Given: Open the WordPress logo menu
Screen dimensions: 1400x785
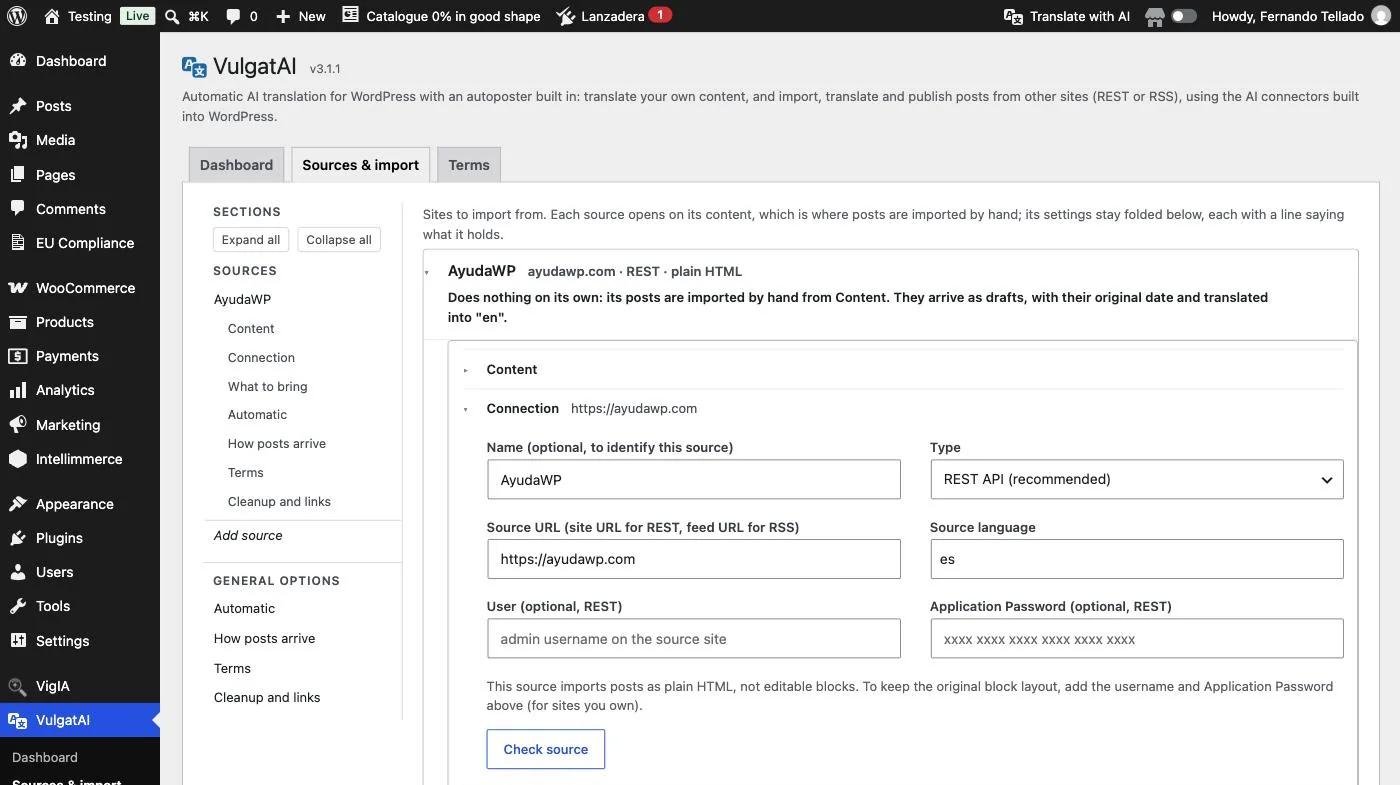Looking at the screenshot, I should 18,16.
